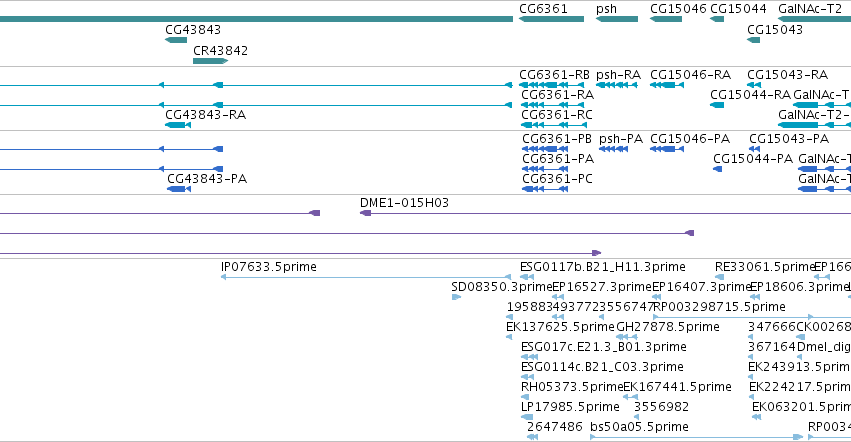This screenshot has width=851, height=442.
Task: Select EST ESG0114c.B21_C03.3prime
Action: pos(602,368)
